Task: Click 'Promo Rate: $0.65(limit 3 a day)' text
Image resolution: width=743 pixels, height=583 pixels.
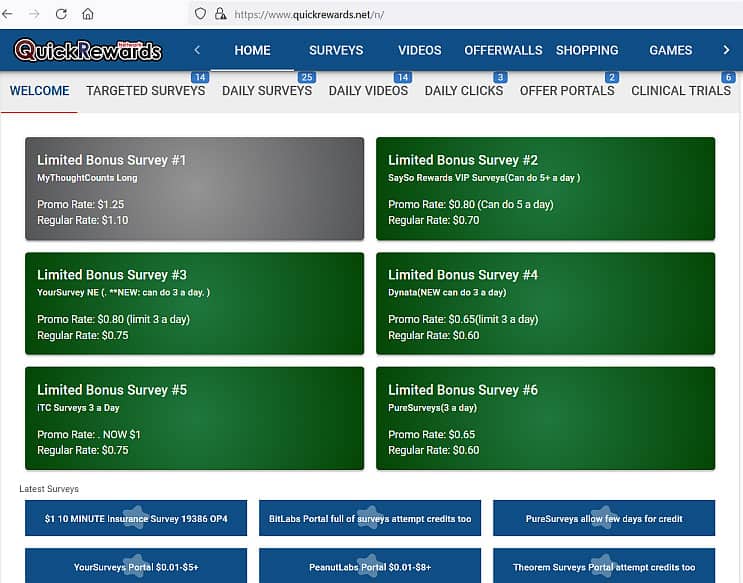Action: click(463, 319)
